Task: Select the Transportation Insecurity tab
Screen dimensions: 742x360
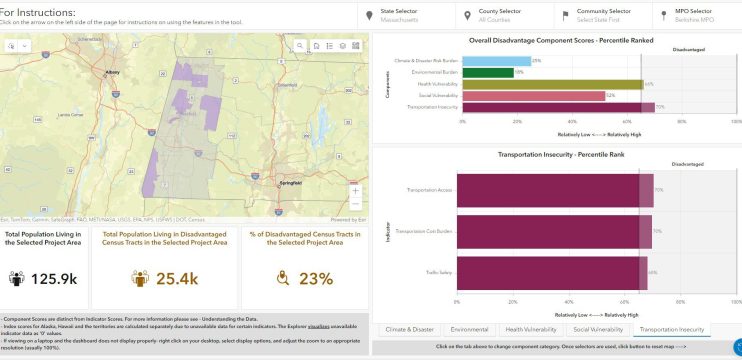Action: (671, 329)
